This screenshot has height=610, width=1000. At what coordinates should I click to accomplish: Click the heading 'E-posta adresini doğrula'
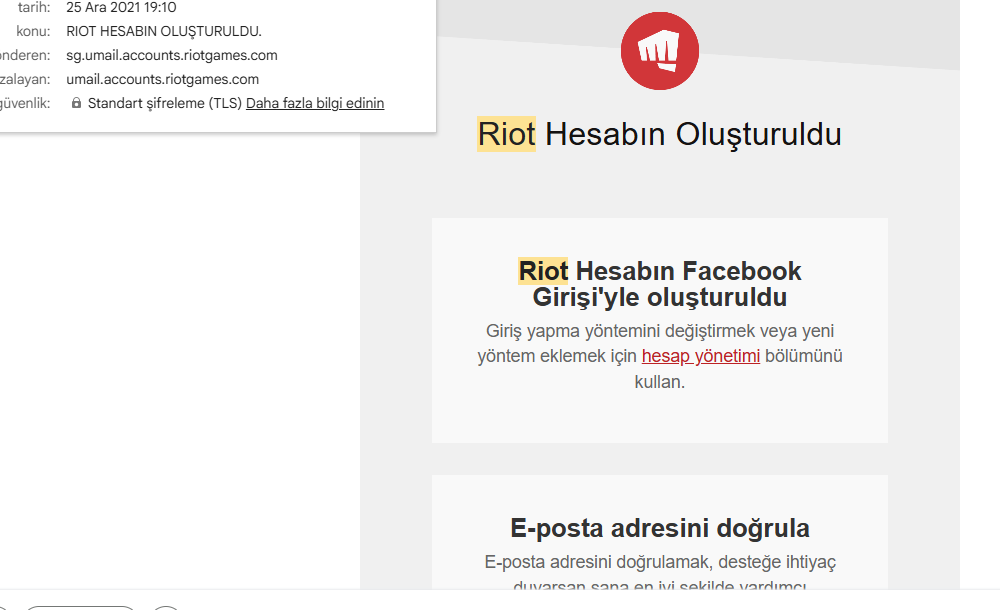tap(659, 528)
